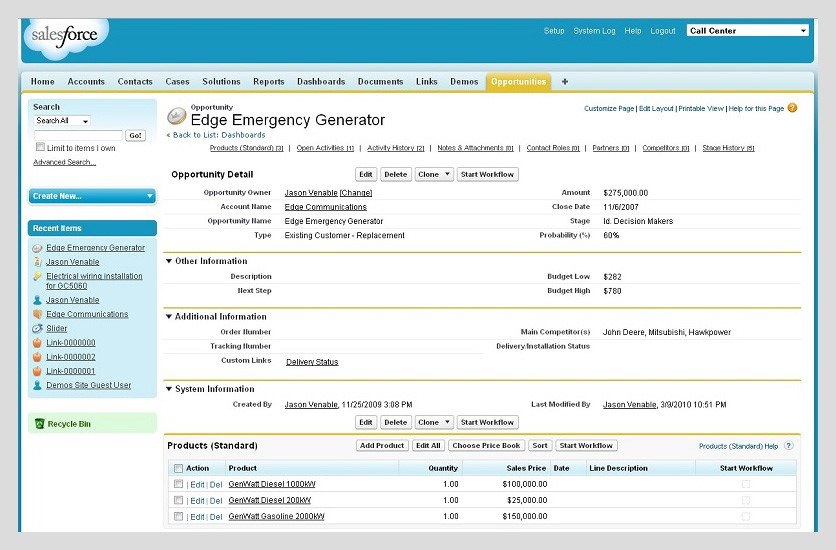
Task: Click the Recycle Bin icon
Action: click(40, 424)
